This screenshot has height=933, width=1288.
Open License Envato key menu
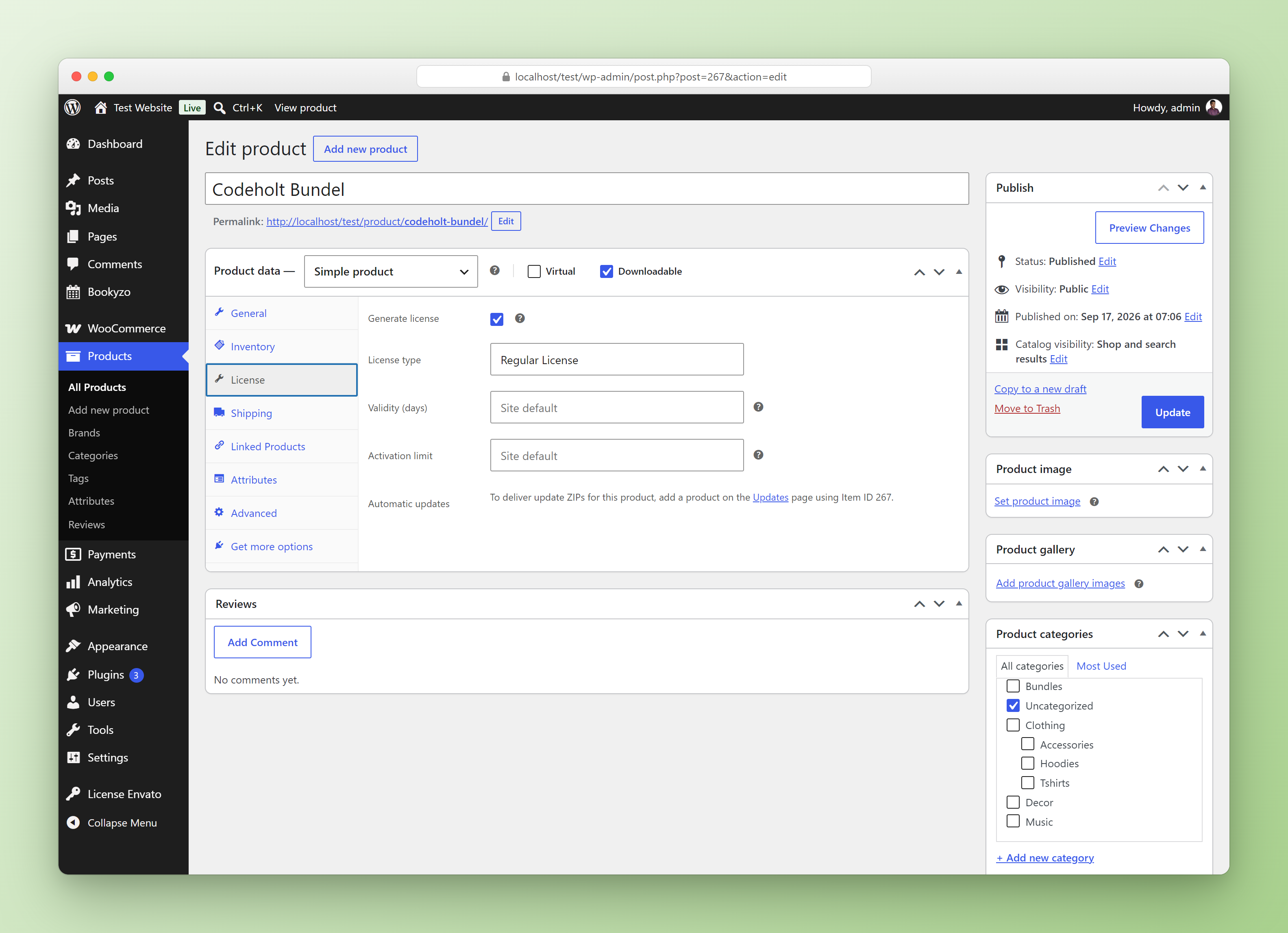123,794
